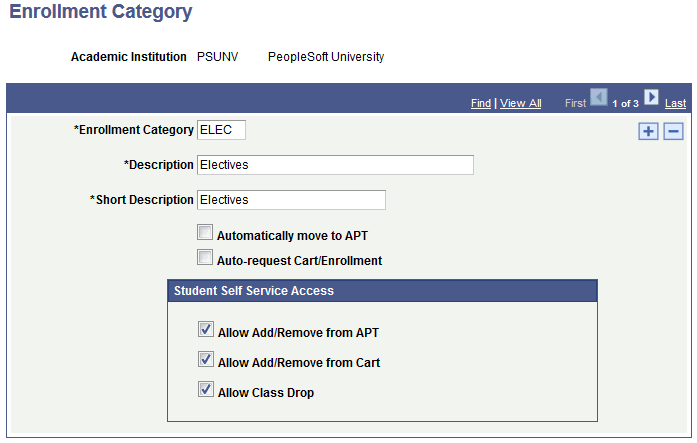Uncheck Allow Add/Remove from APT

point(205,329)
